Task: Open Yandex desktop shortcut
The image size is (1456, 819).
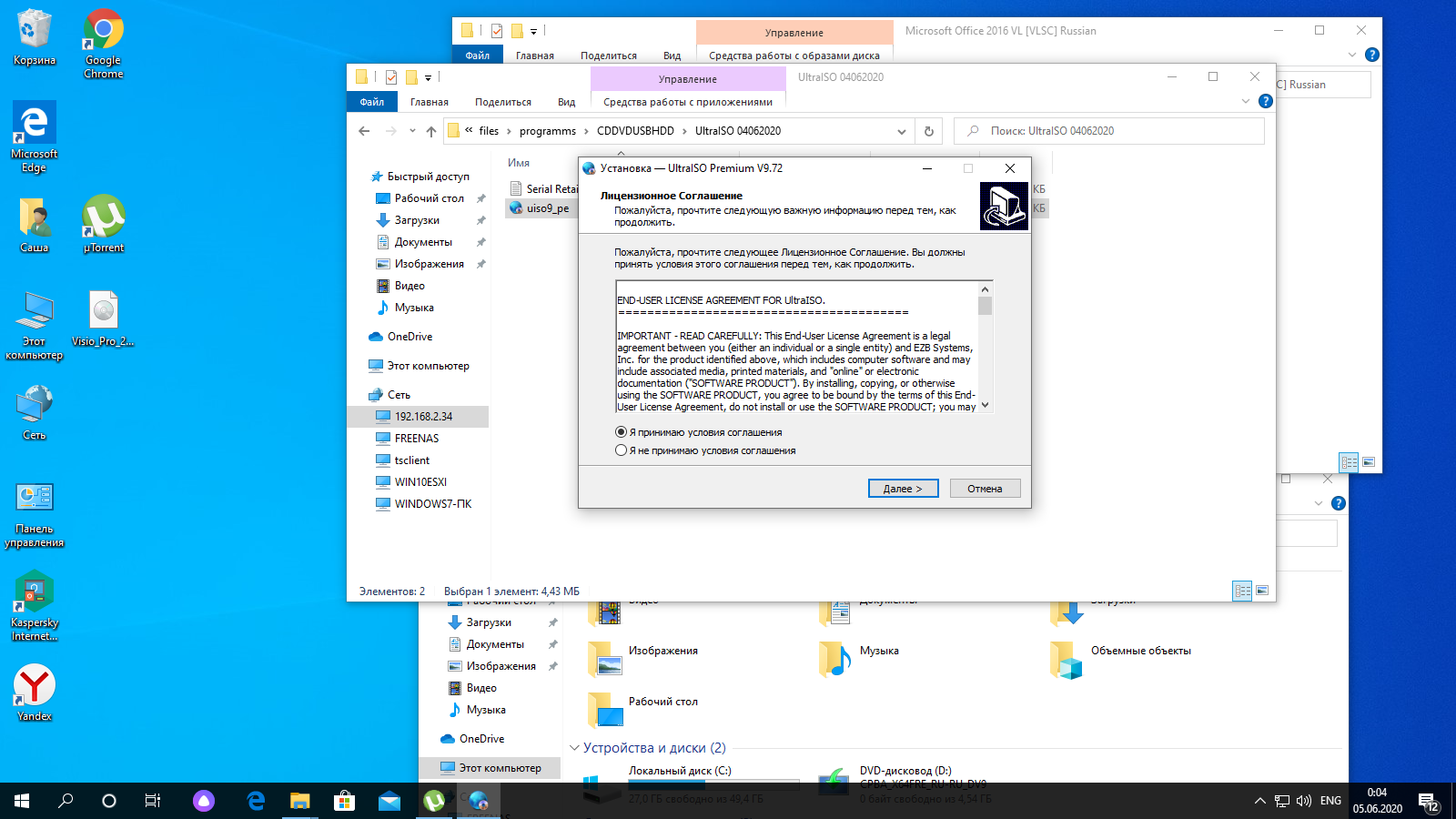Action: [x=35, y=693]
